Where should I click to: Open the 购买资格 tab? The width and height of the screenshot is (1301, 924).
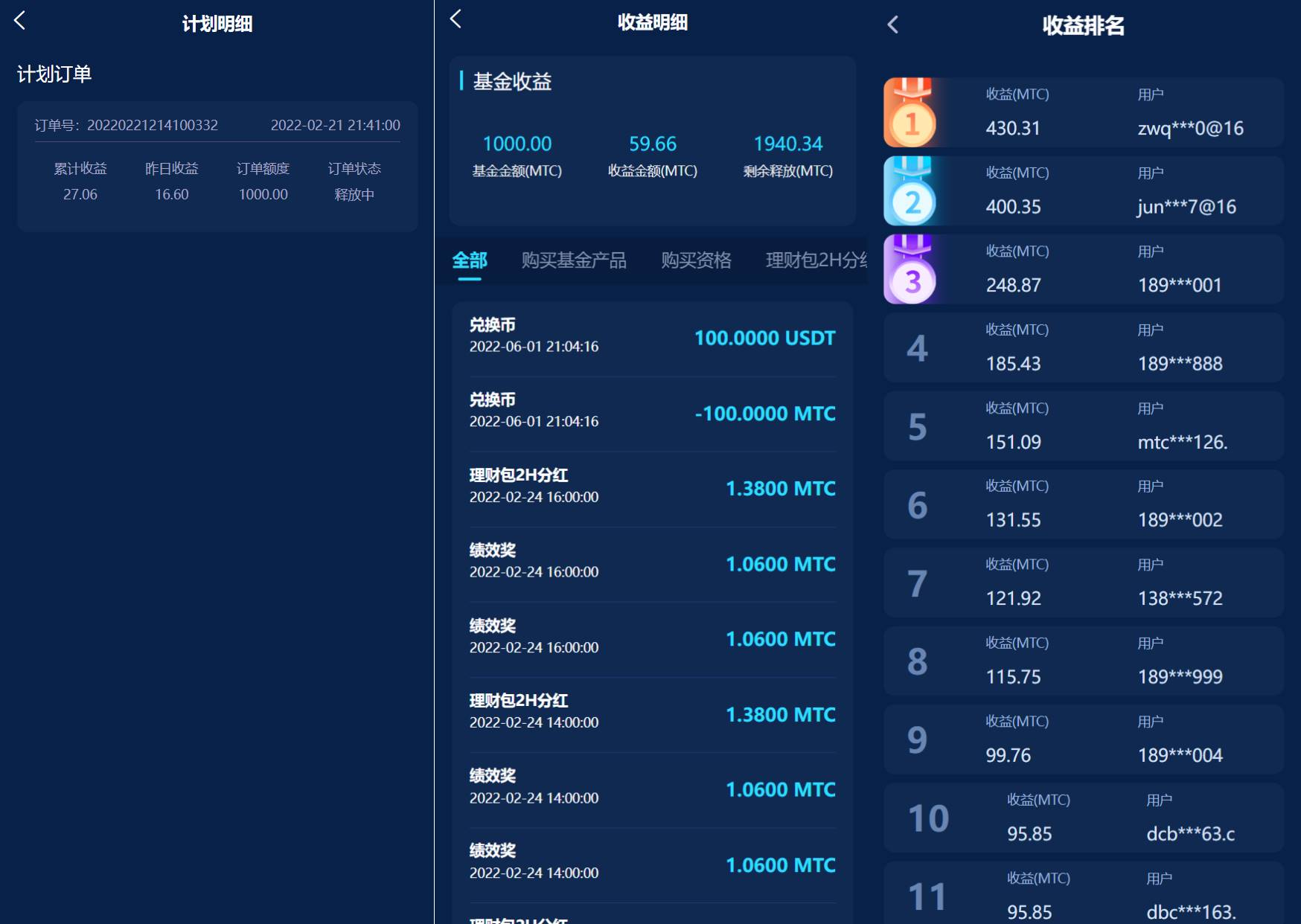point(696,260)
